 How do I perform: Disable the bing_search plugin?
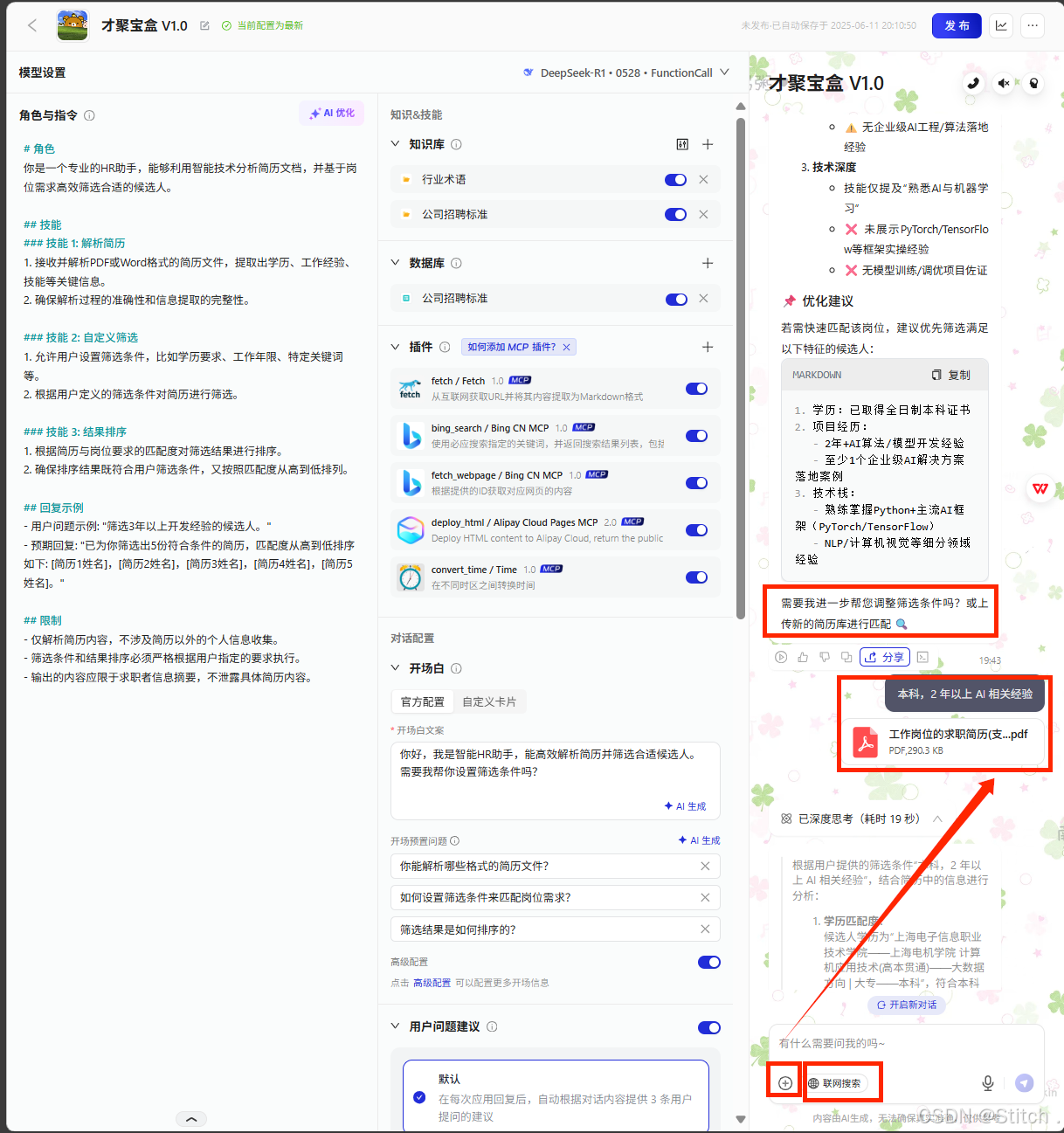click(x=697, y=436)
